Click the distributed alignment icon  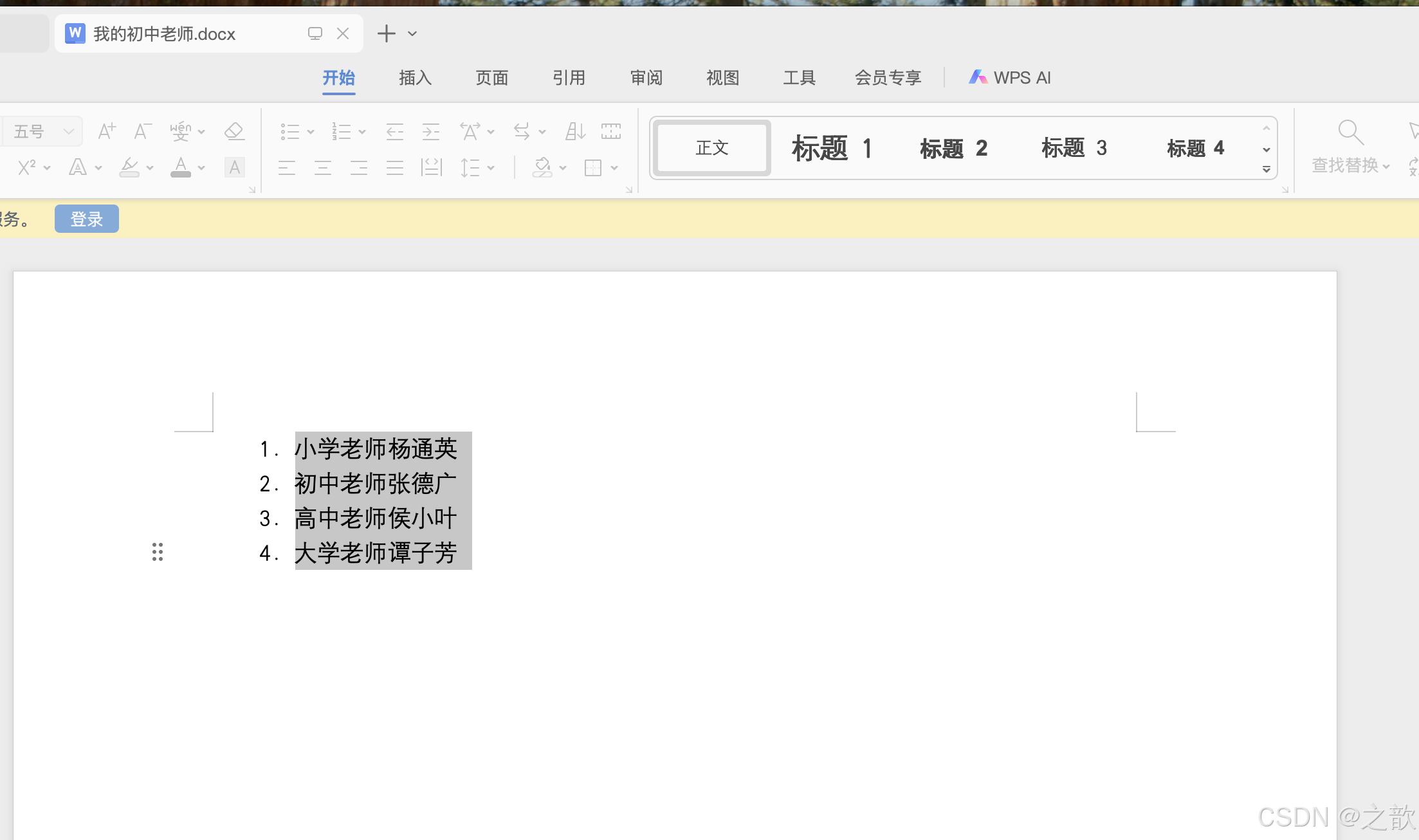[431, 168]
